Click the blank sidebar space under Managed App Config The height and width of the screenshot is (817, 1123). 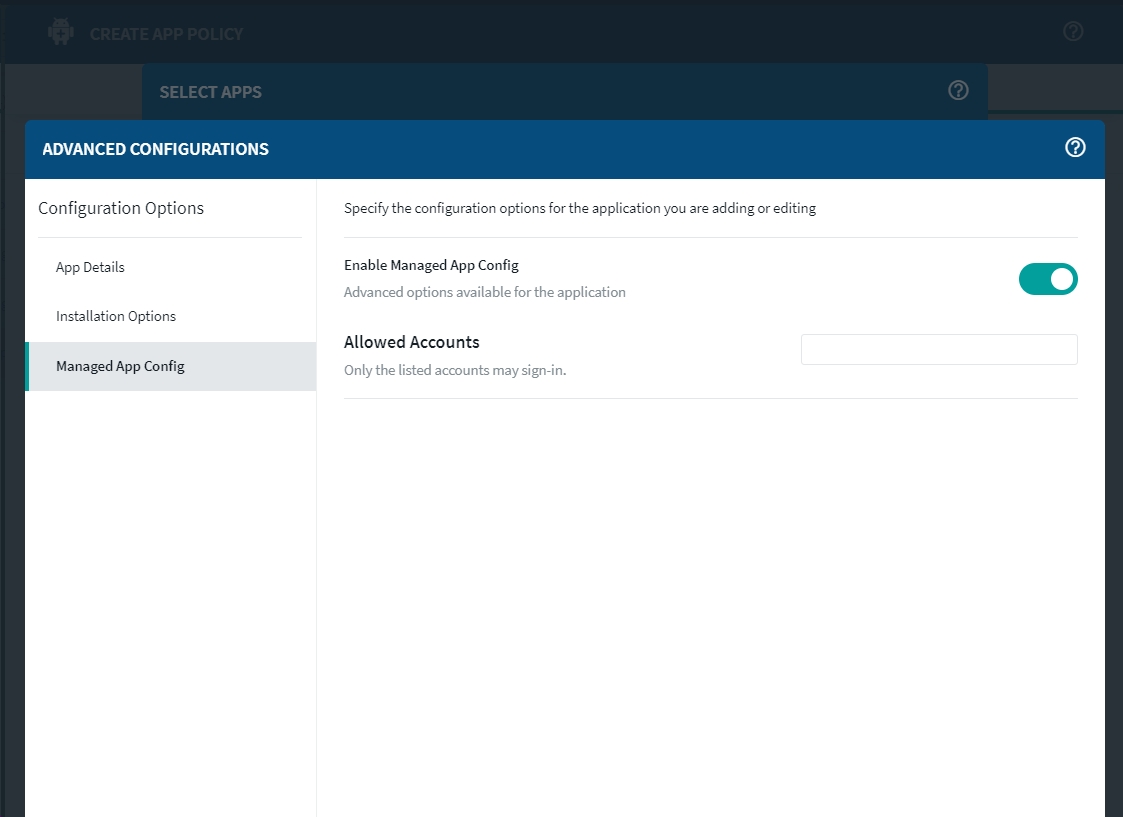click(x=170, y=600)
